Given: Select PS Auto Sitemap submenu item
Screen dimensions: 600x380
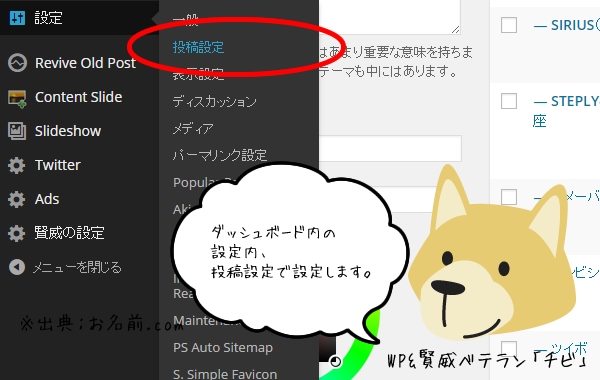Looking at the screenshot, I should click(x=223, y=347).
